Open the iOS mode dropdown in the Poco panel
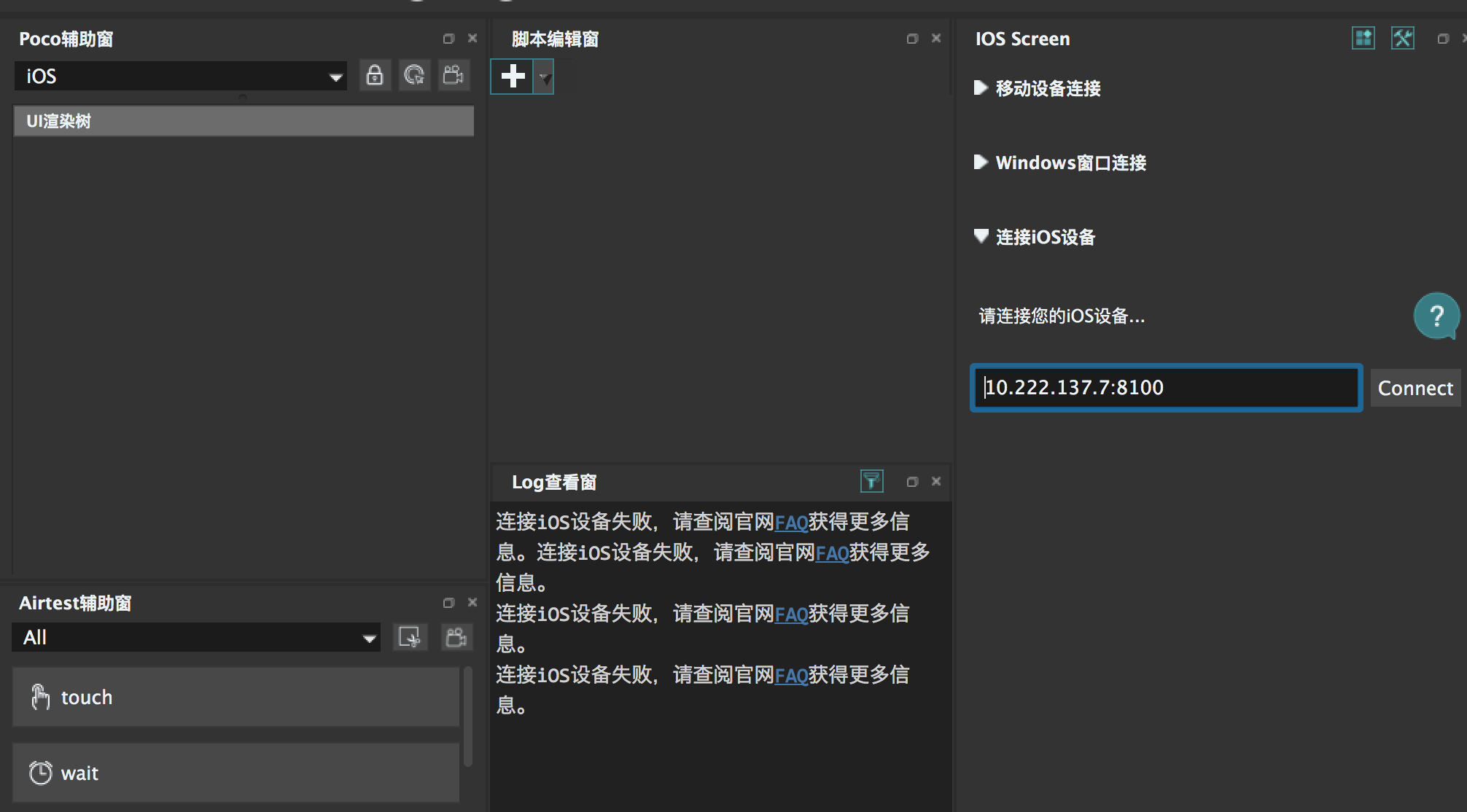 (180, 76)
